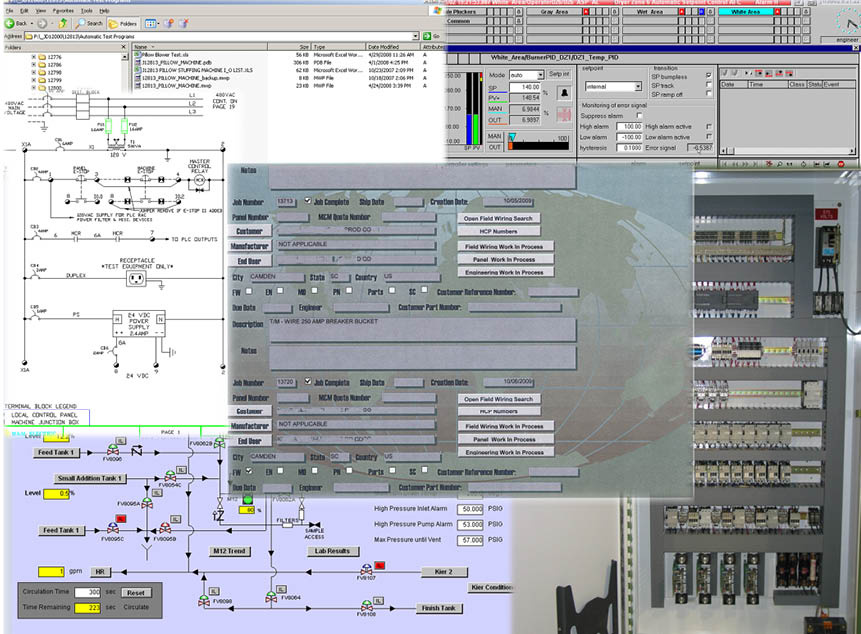Open the Views icon in the Explorer toolbar
Viewport: 861px width, 634px height.
pos(150,23)
